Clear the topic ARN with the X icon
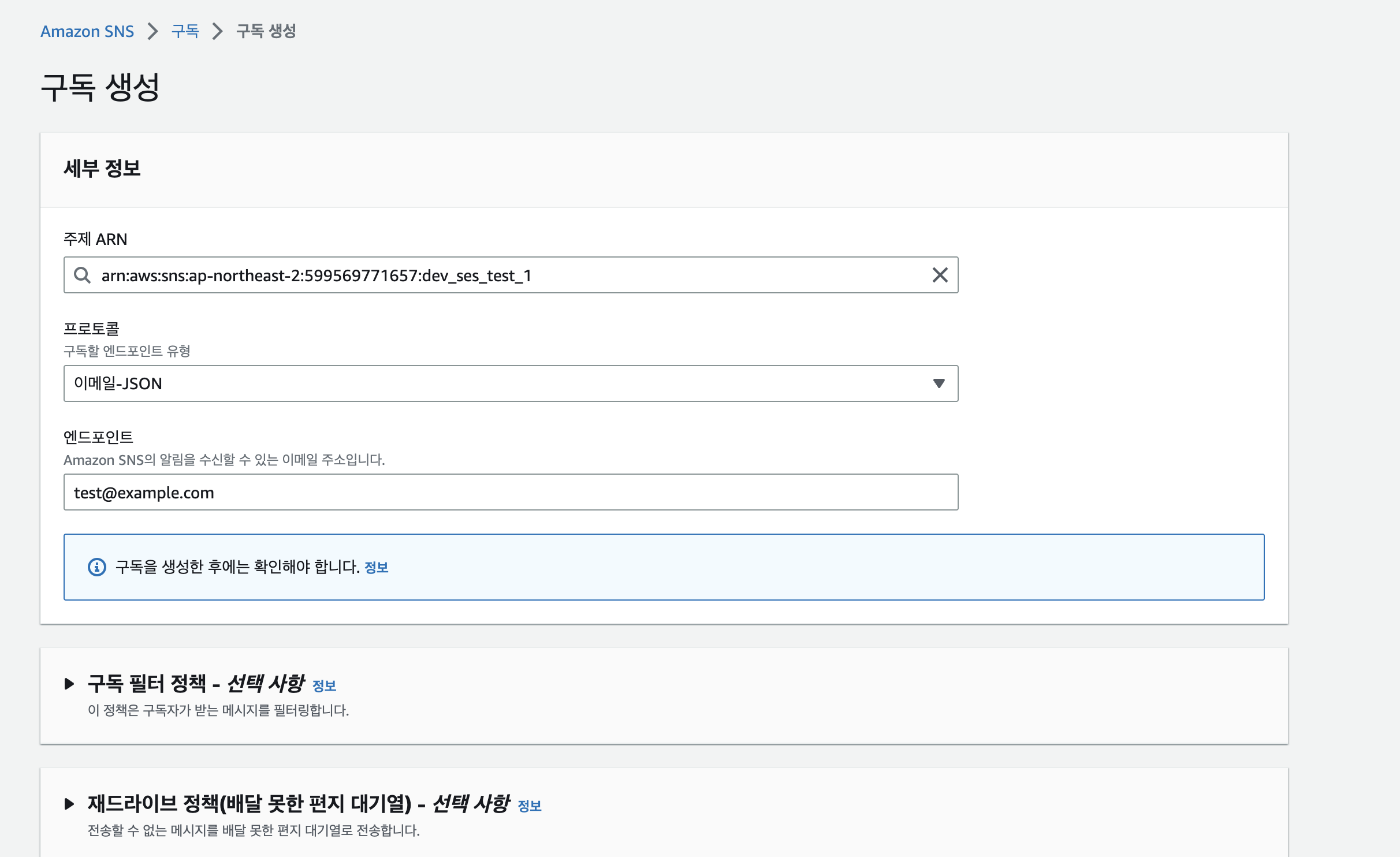 point(940,275)
